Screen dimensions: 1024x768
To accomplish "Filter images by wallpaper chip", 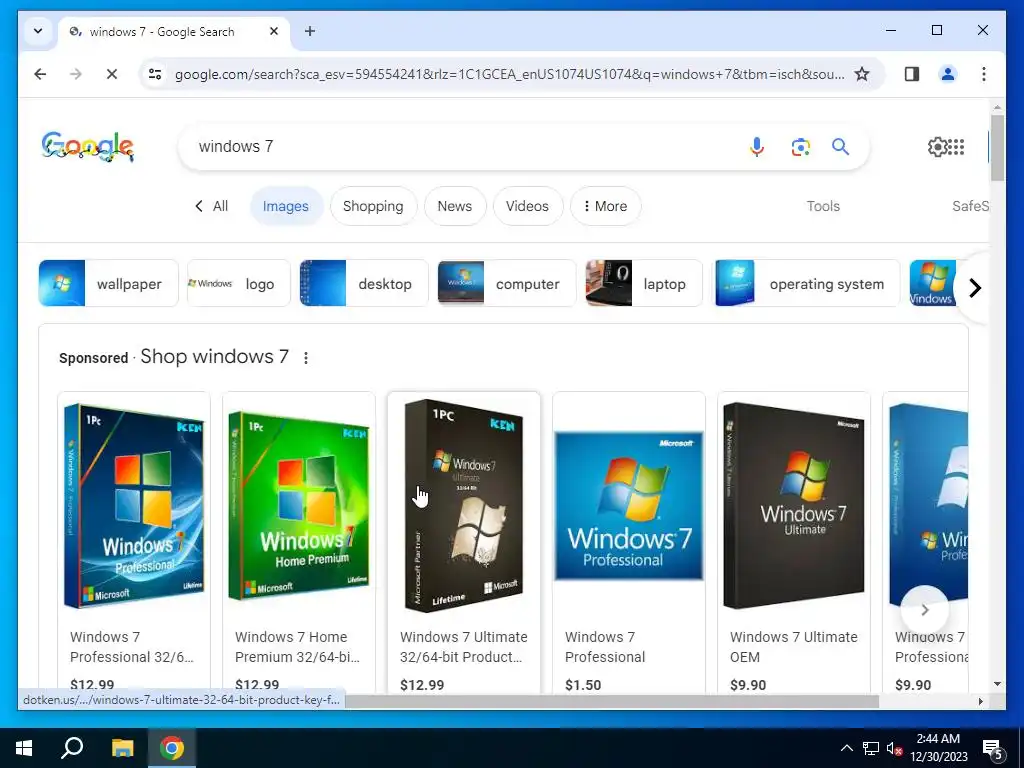I will tap(108, 283).
